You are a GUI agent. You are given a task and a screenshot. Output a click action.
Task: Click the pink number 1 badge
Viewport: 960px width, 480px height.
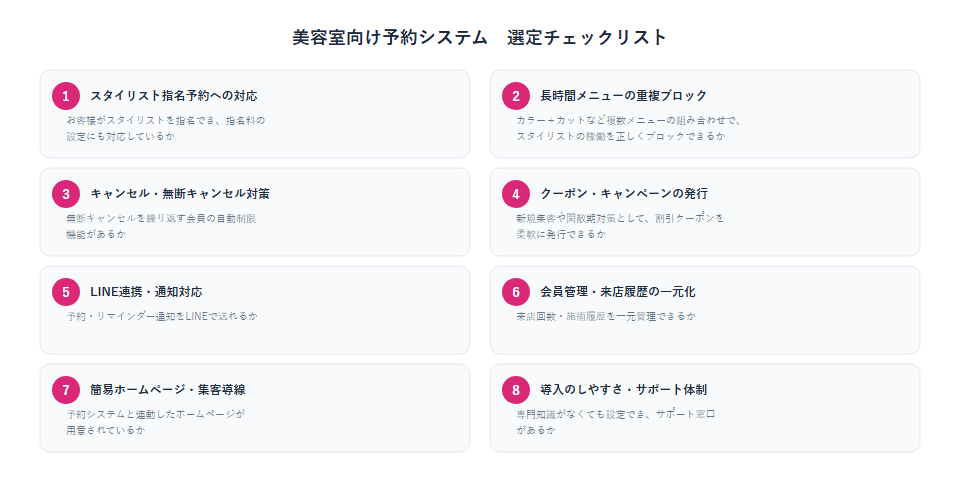pos(66,96)
